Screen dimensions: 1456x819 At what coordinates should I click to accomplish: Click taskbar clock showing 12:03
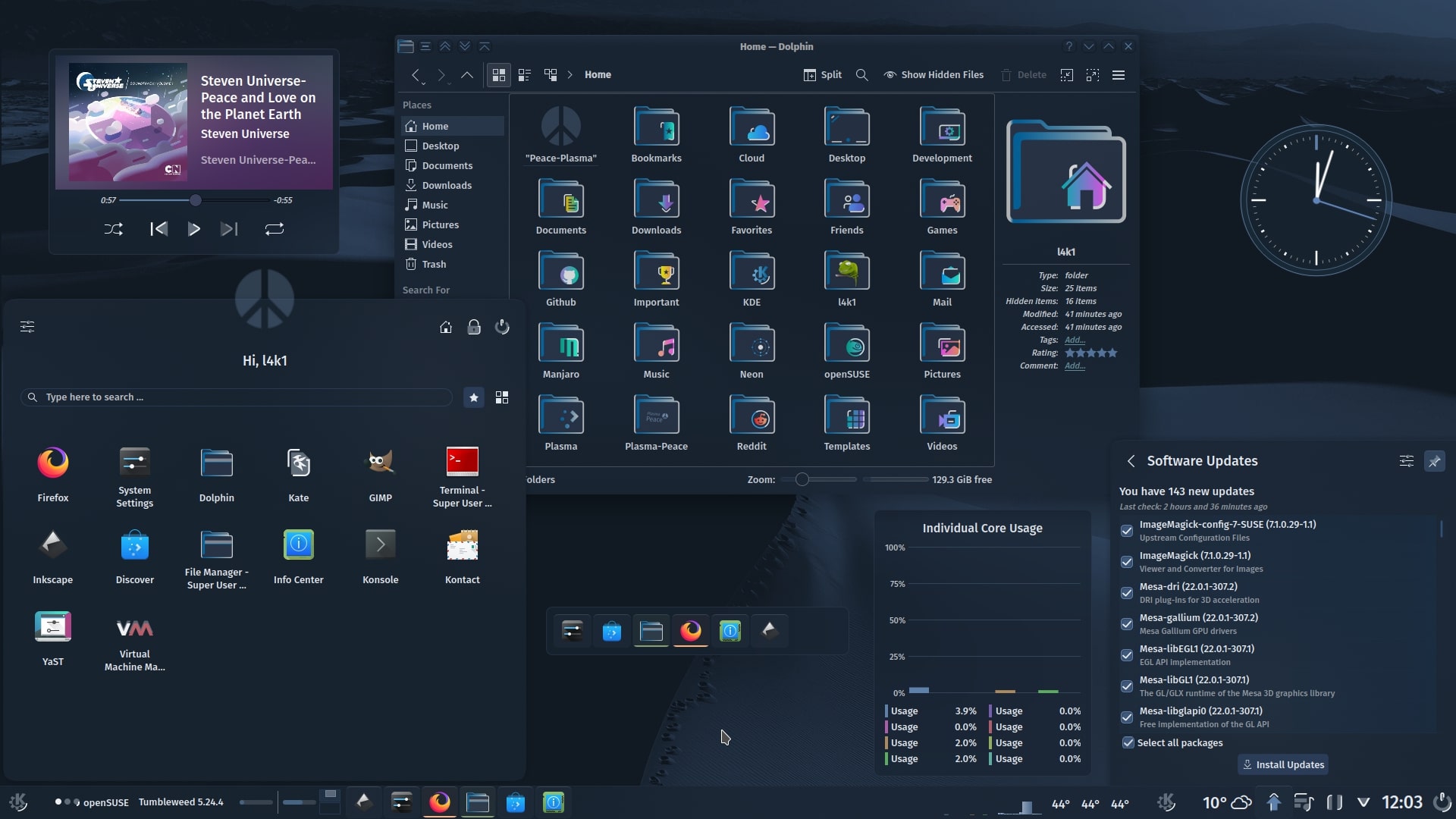pyautogui.click(x=1401, y=802)
